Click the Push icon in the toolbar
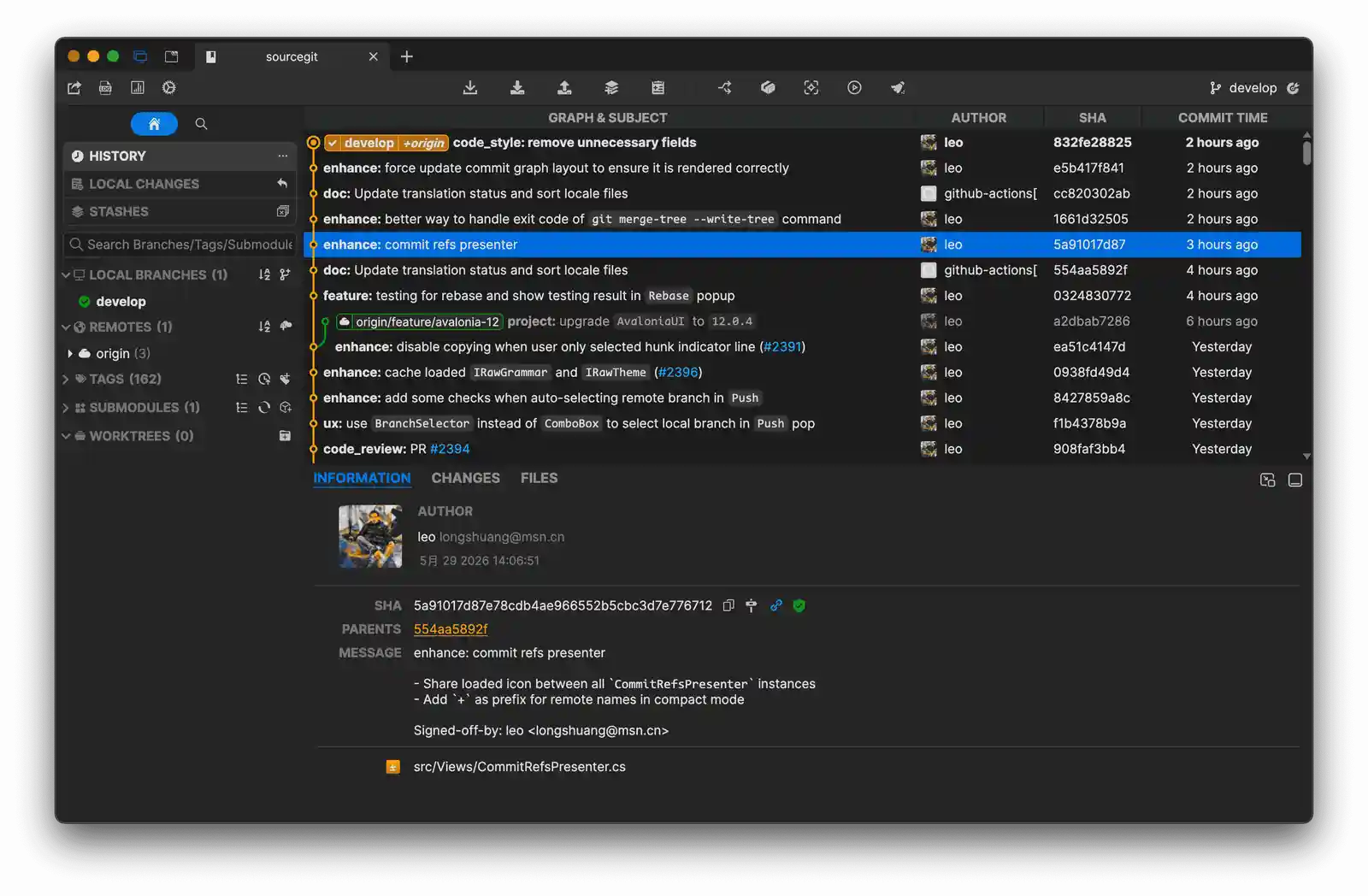Image resolution: width=1368 pixels, height=896 pixels. 564,88
